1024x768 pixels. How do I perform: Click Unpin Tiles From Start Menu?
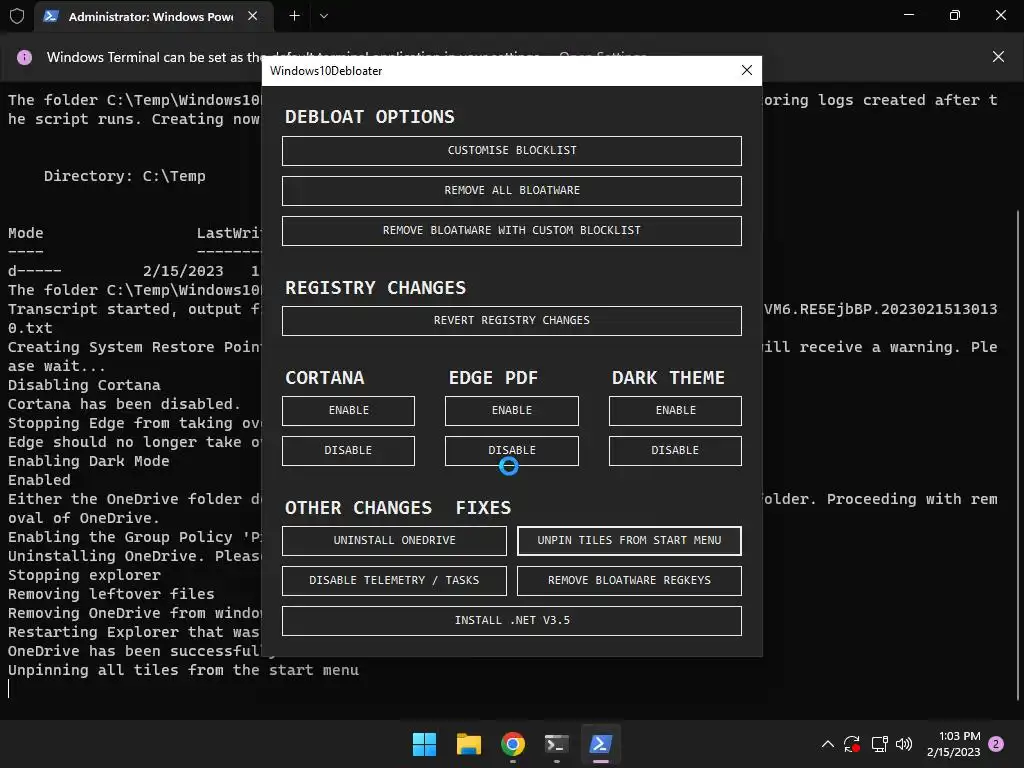tap(629, 541)
